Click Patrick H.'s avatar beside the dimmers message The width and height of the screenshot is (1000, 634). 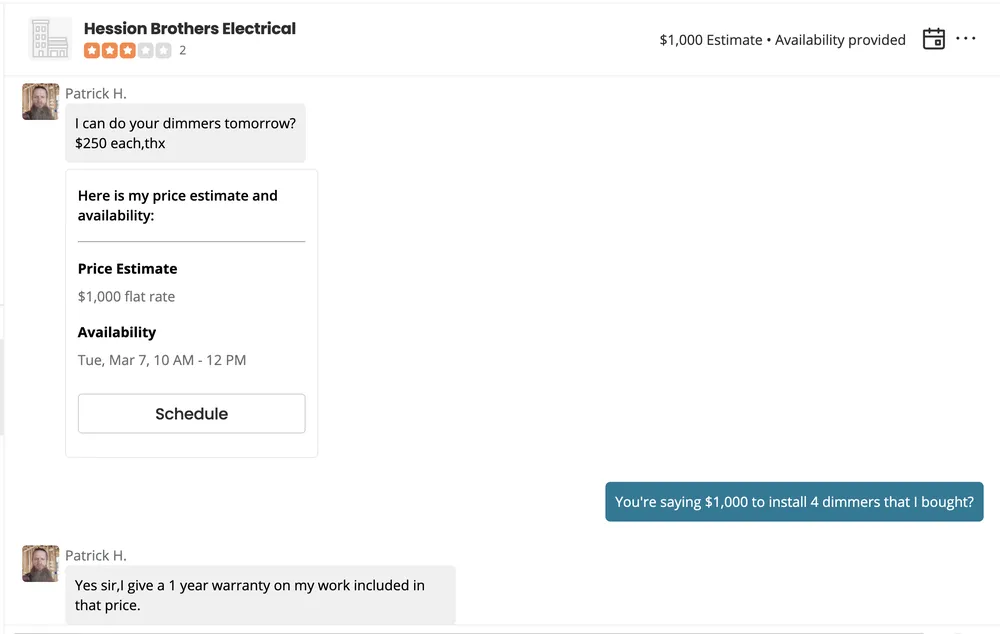tap(41, 102)
